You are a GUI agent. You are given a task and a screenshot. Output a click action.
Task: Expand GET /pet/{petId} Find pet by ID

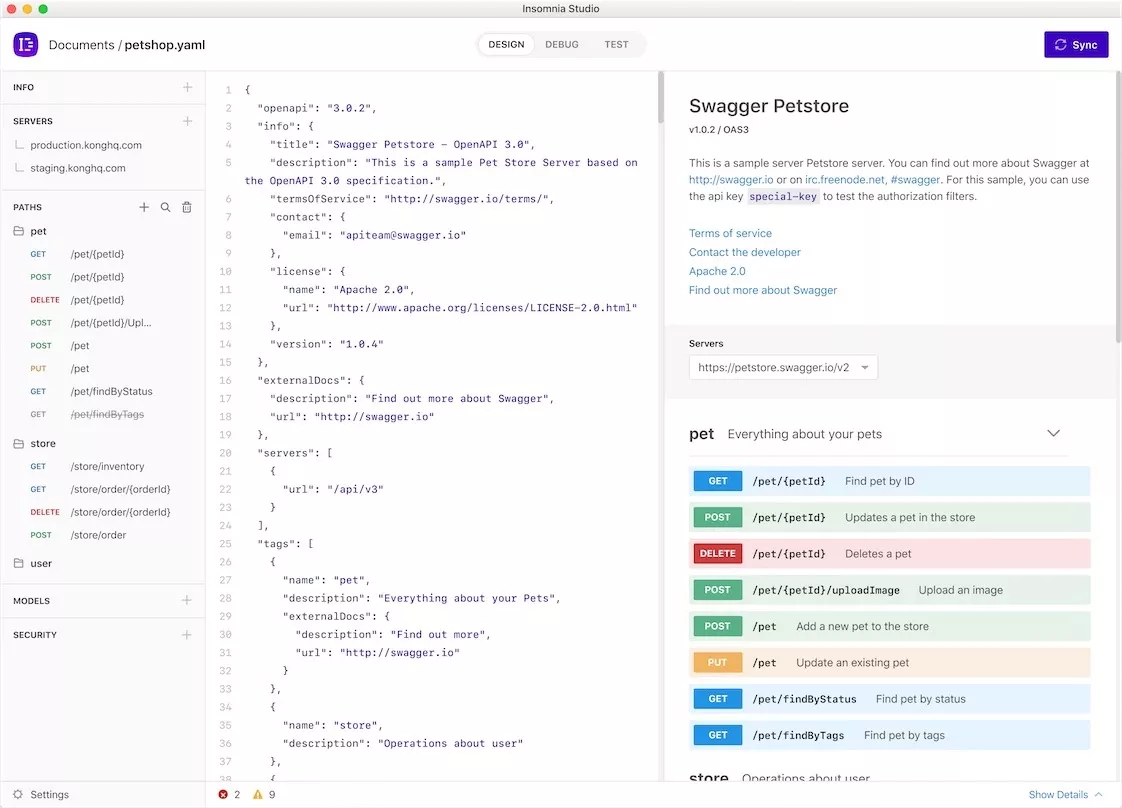click(x=889, y=481)
